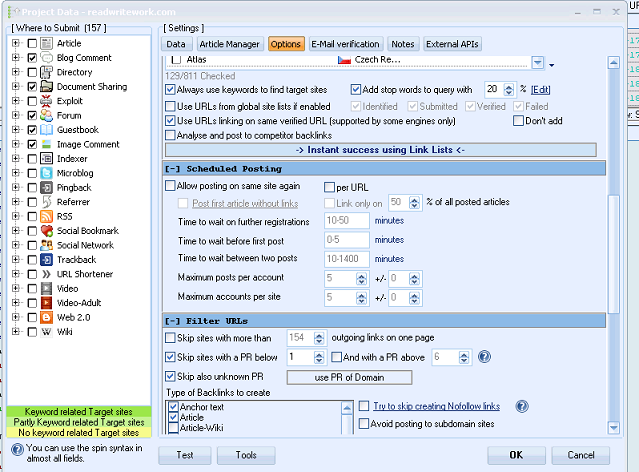
Task: Confirm with the OK button
Action: coord(516,455)
